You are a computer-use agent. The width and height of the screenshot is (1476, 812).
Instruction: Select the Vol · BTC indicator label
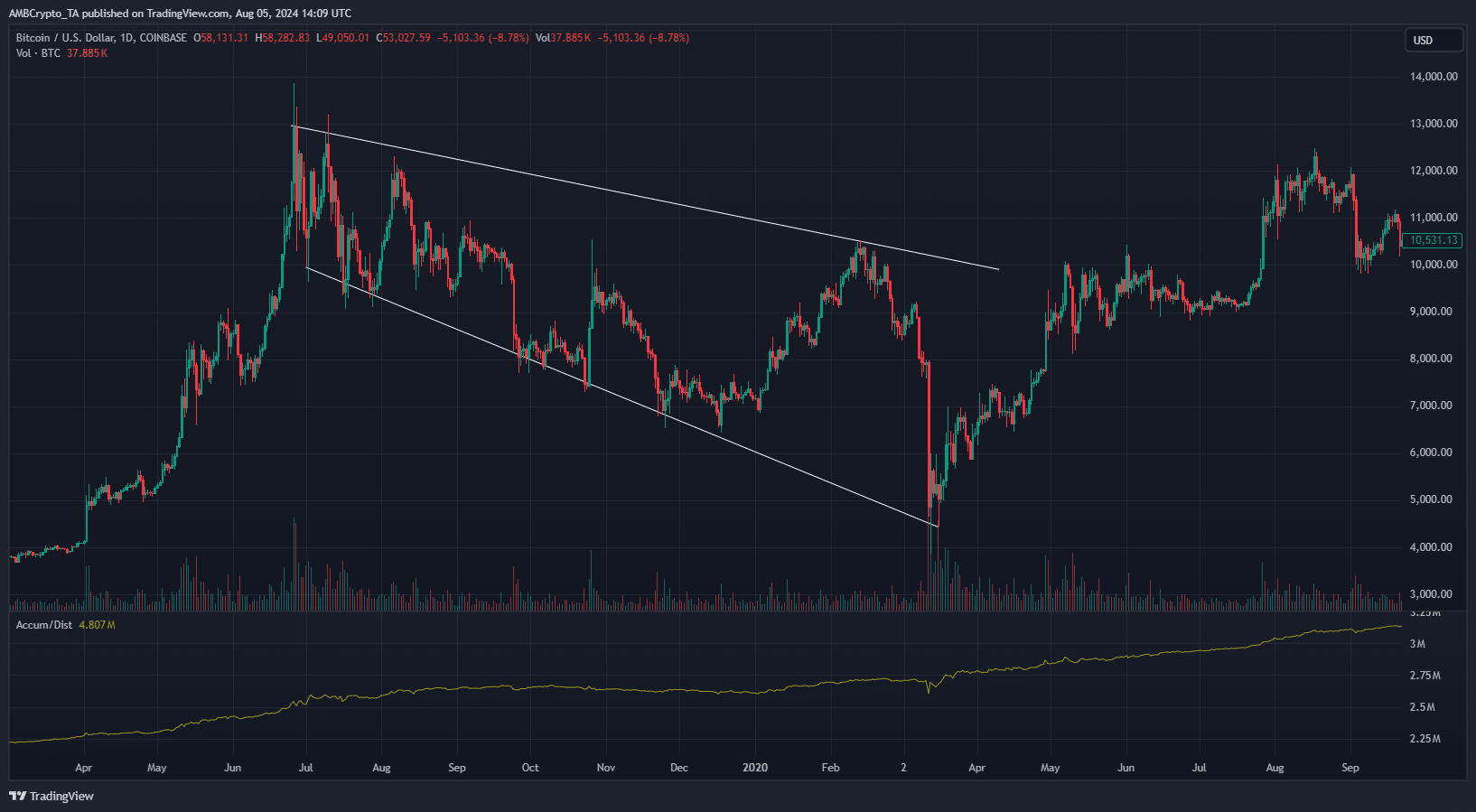point(38,53)
